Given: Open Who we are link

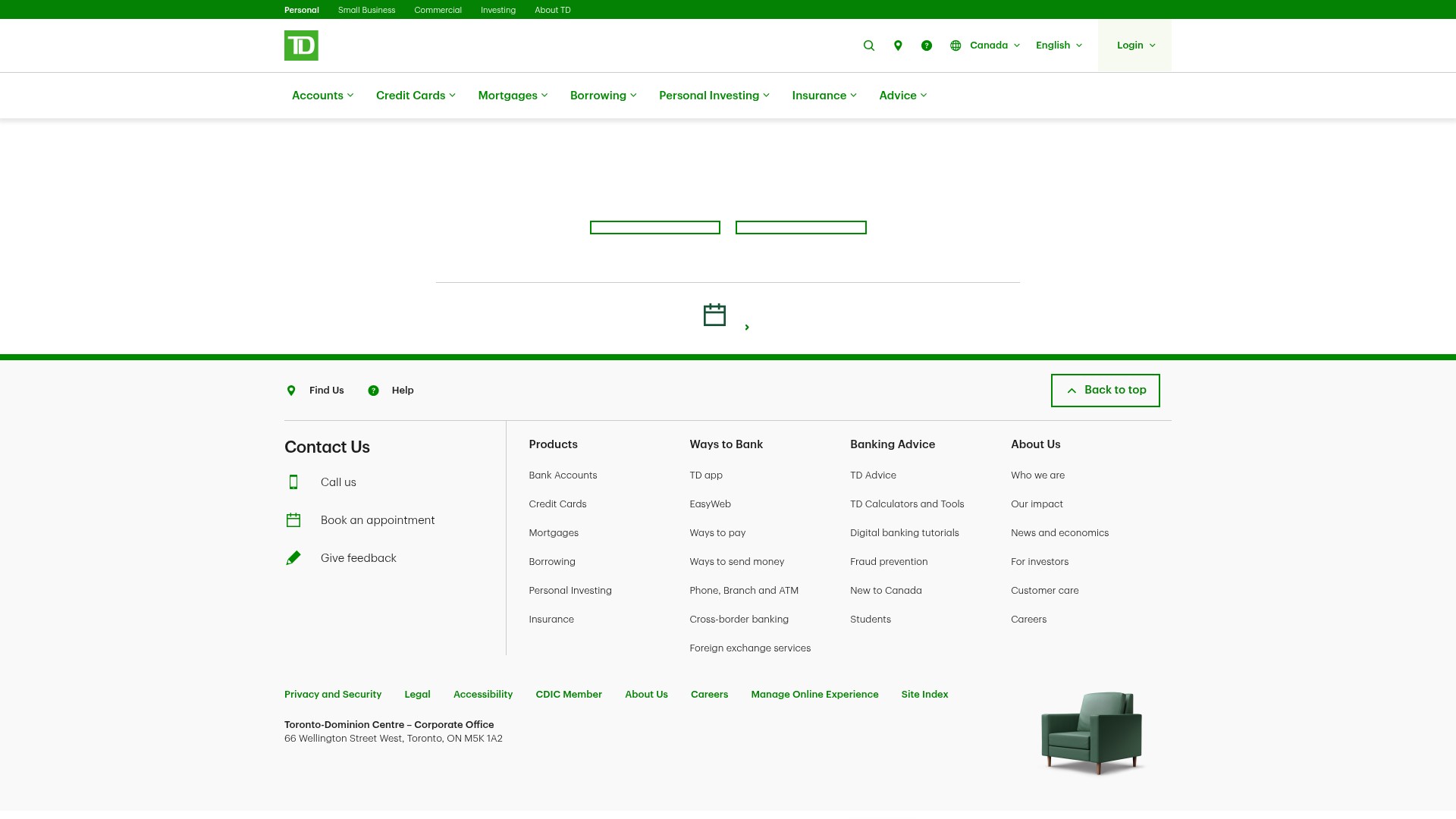Looking at the screenshot, I should pyautogui.click(x=1037, y=475).
